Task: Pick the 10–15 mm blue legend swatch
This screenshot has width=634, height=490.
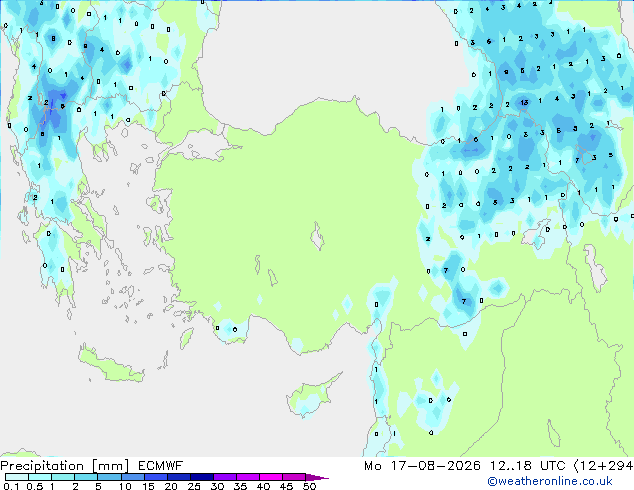Action: pyautogui.click(x=132, y=477)
